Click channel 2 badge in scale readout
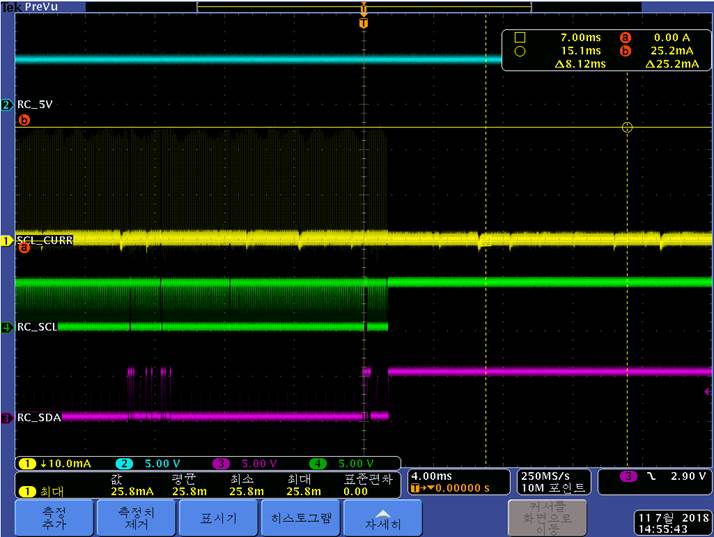This screenshot has width=714, height=537. tap(124, 464)
